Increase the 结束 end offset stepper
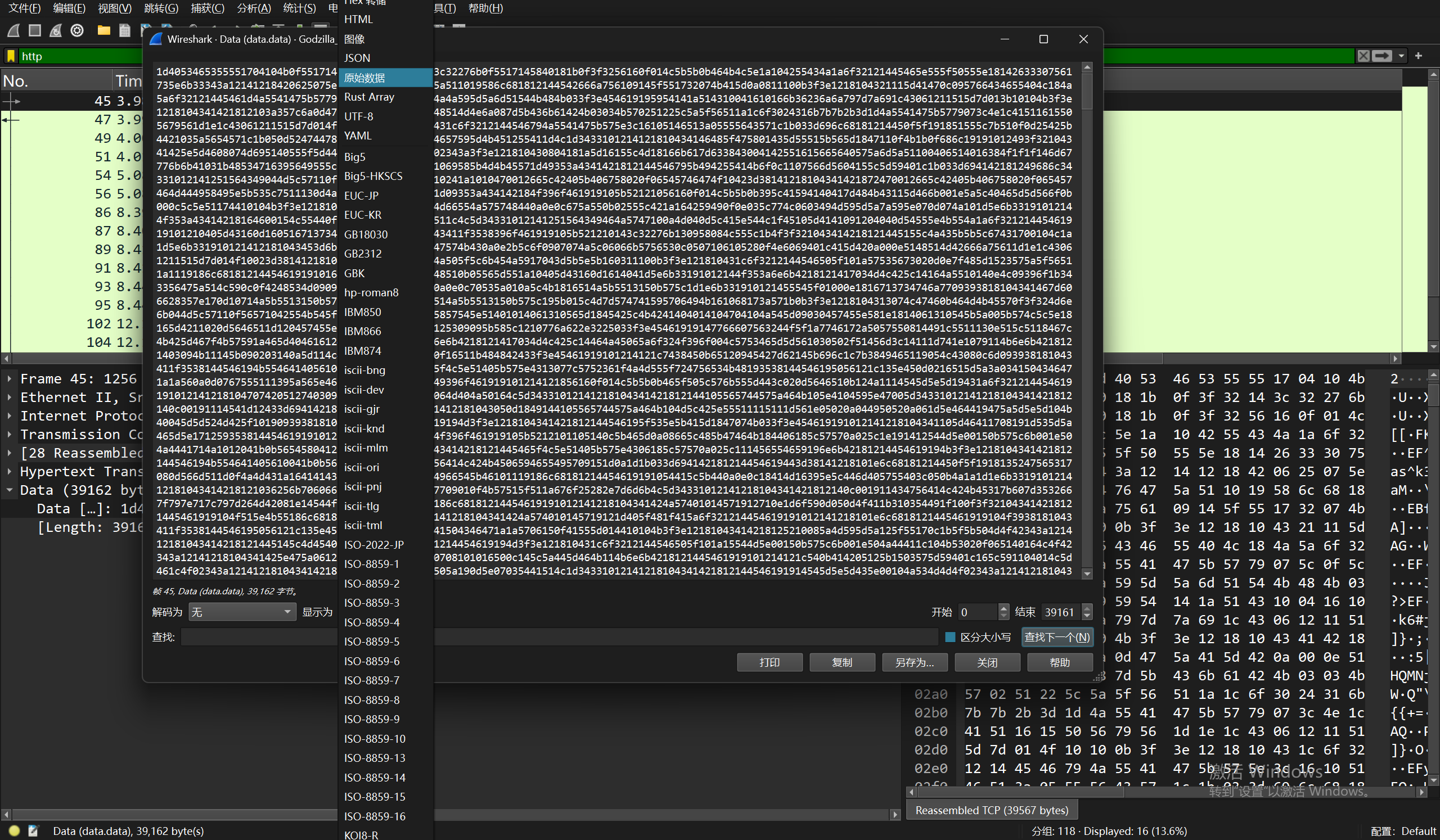1440x840 pixels. [1087, 608]
